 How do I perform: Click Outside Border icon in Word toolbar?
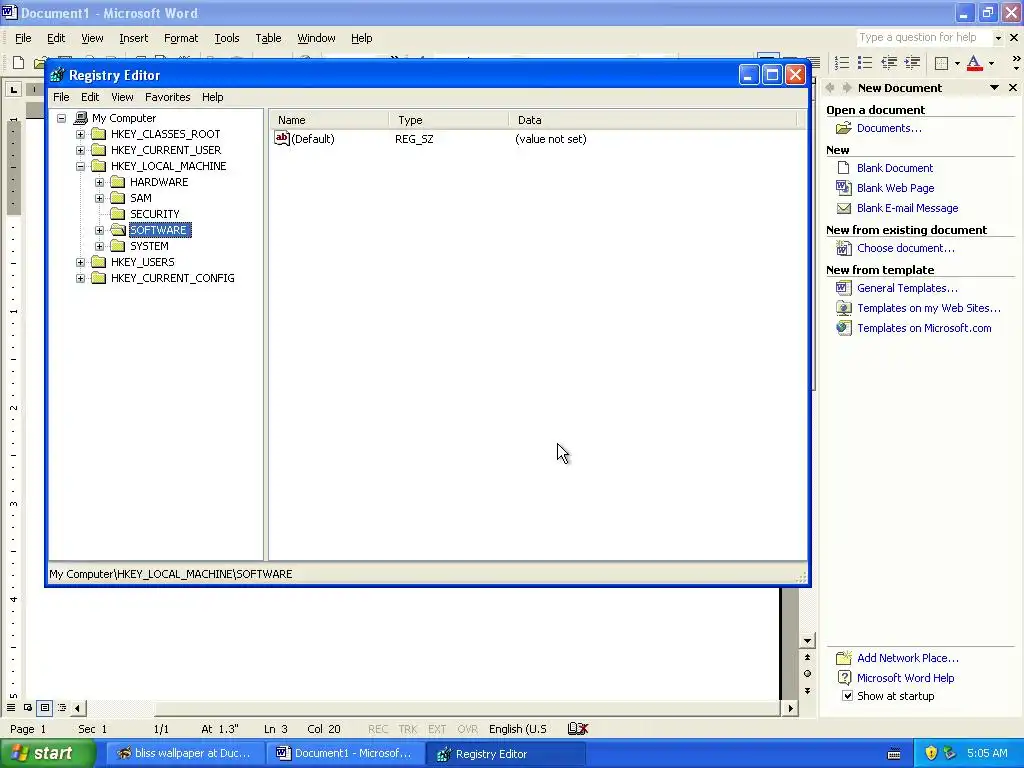942,63
